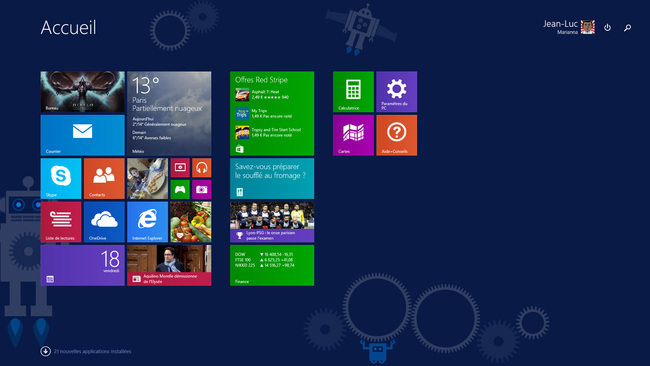Click the power button icon

(607, 27)
